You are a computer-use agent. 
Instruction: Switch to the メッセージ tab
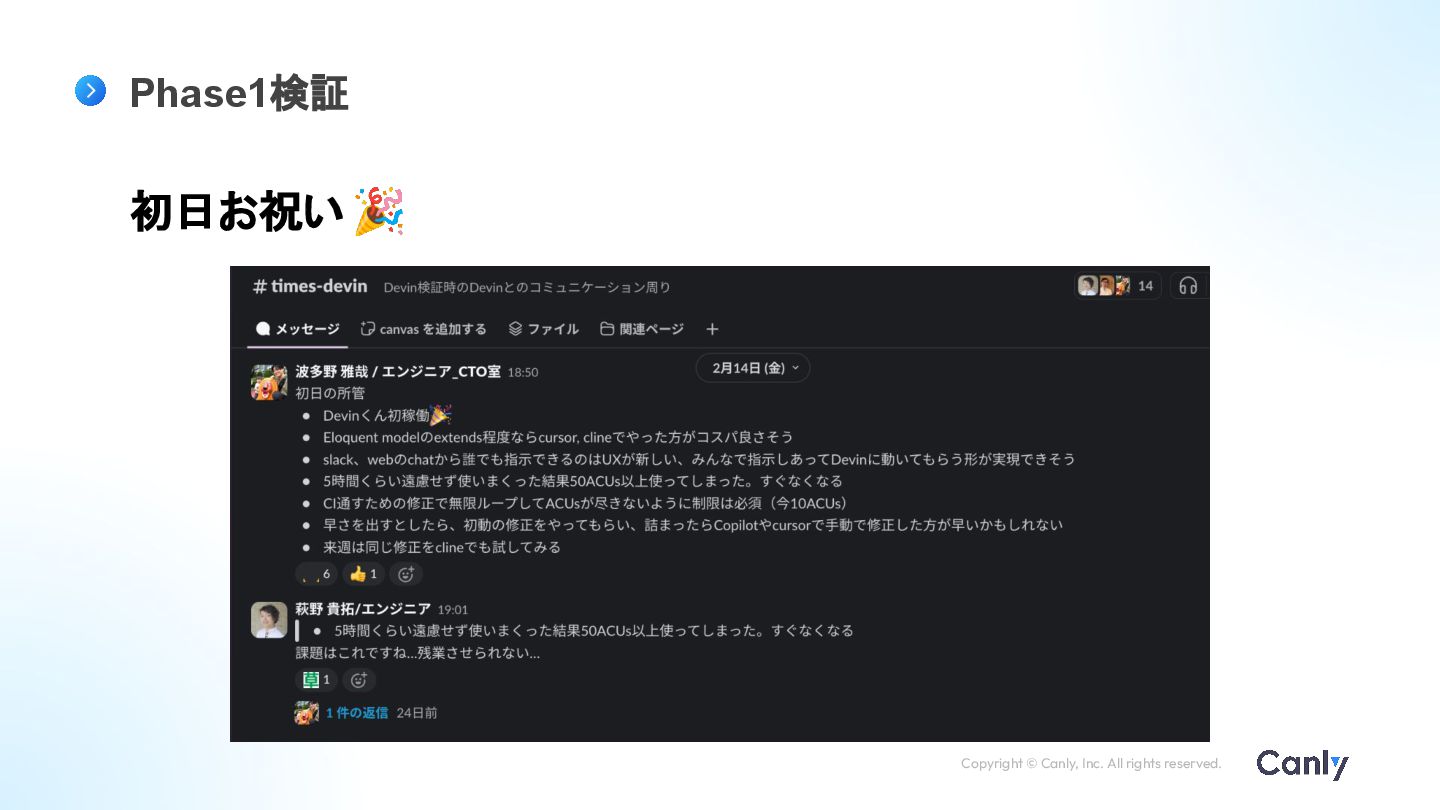298,329
